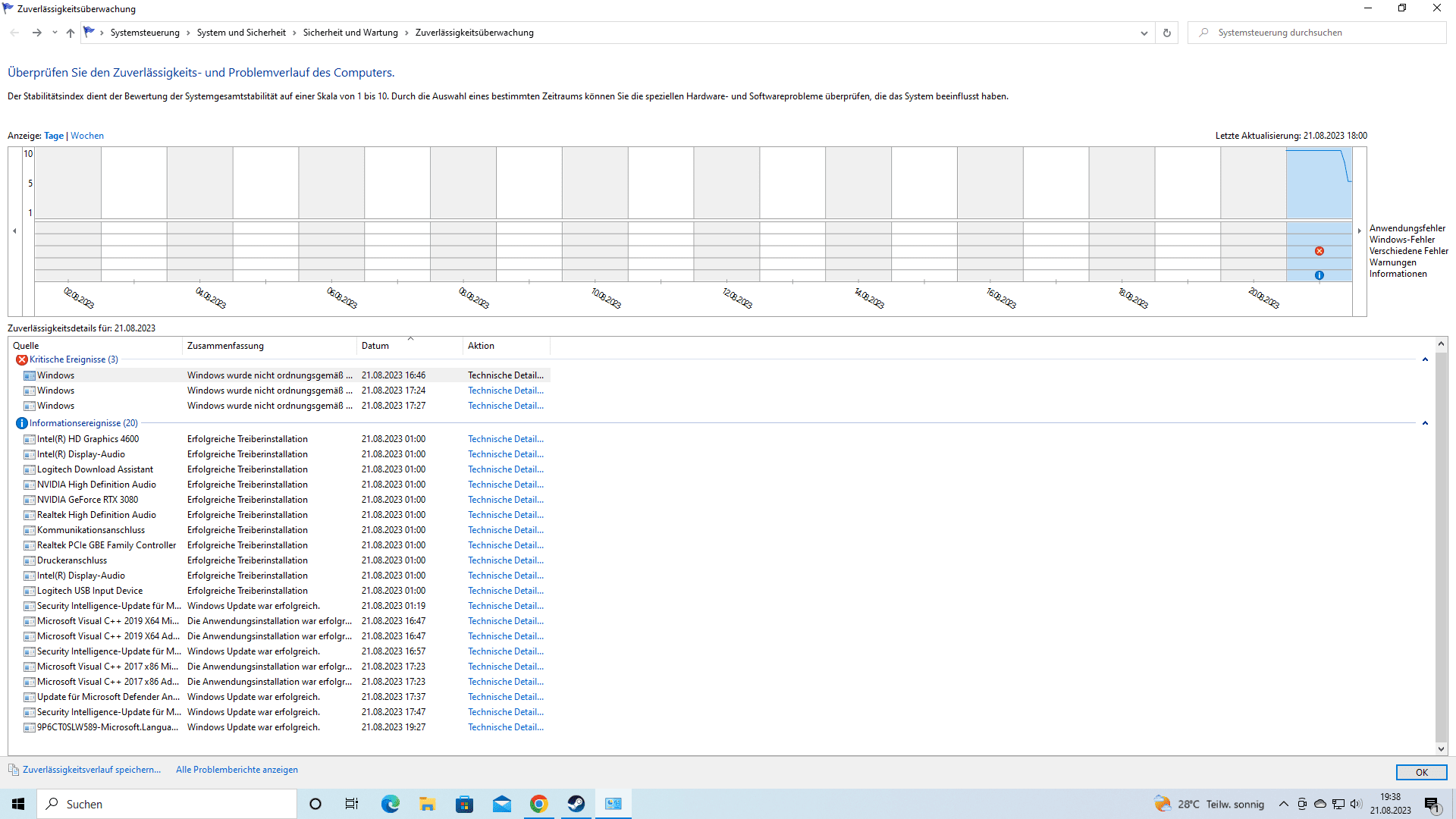Switch view to Tage
The width and height of the screenshot is (1456, 819).
coord(54,136)
